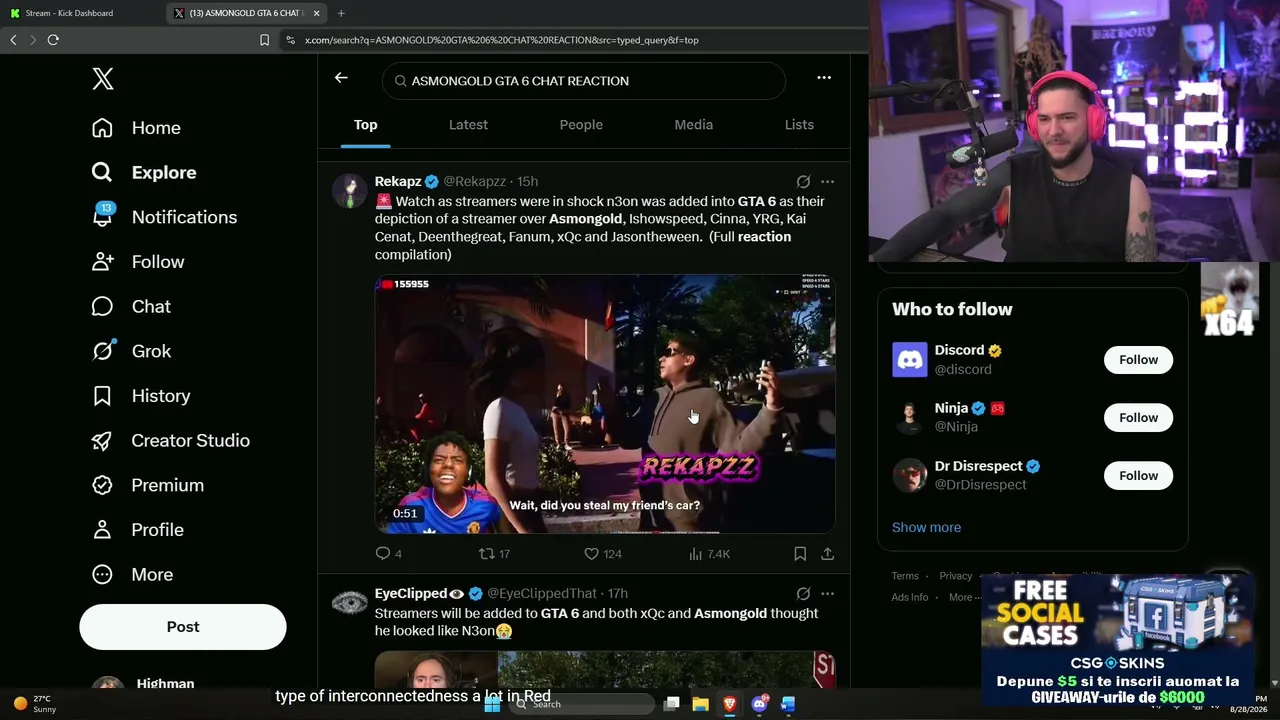
Task: Click the browser back arrow
Action: click(x=13, y=40)
